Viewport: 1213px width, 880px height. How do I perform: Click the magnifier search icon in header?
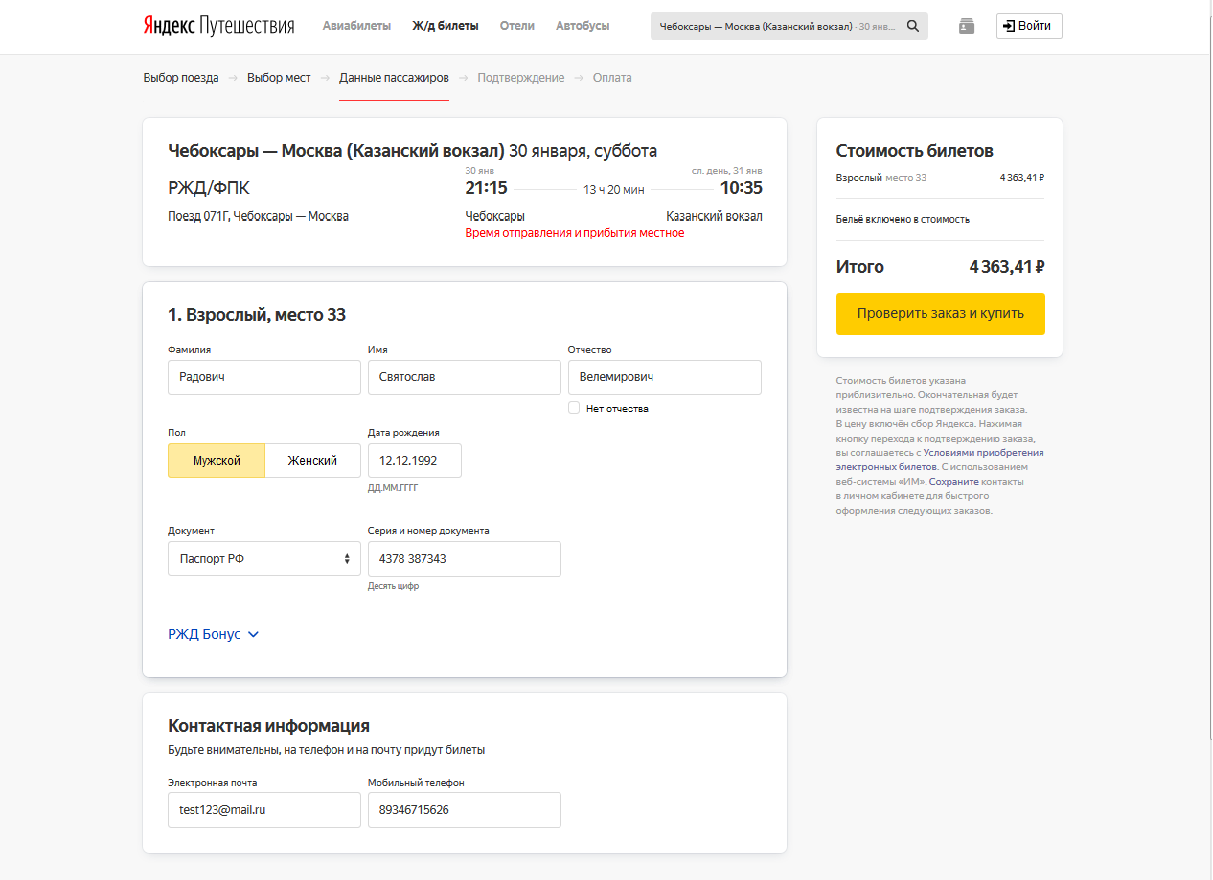pyautogui.click(x=913, y=26)
